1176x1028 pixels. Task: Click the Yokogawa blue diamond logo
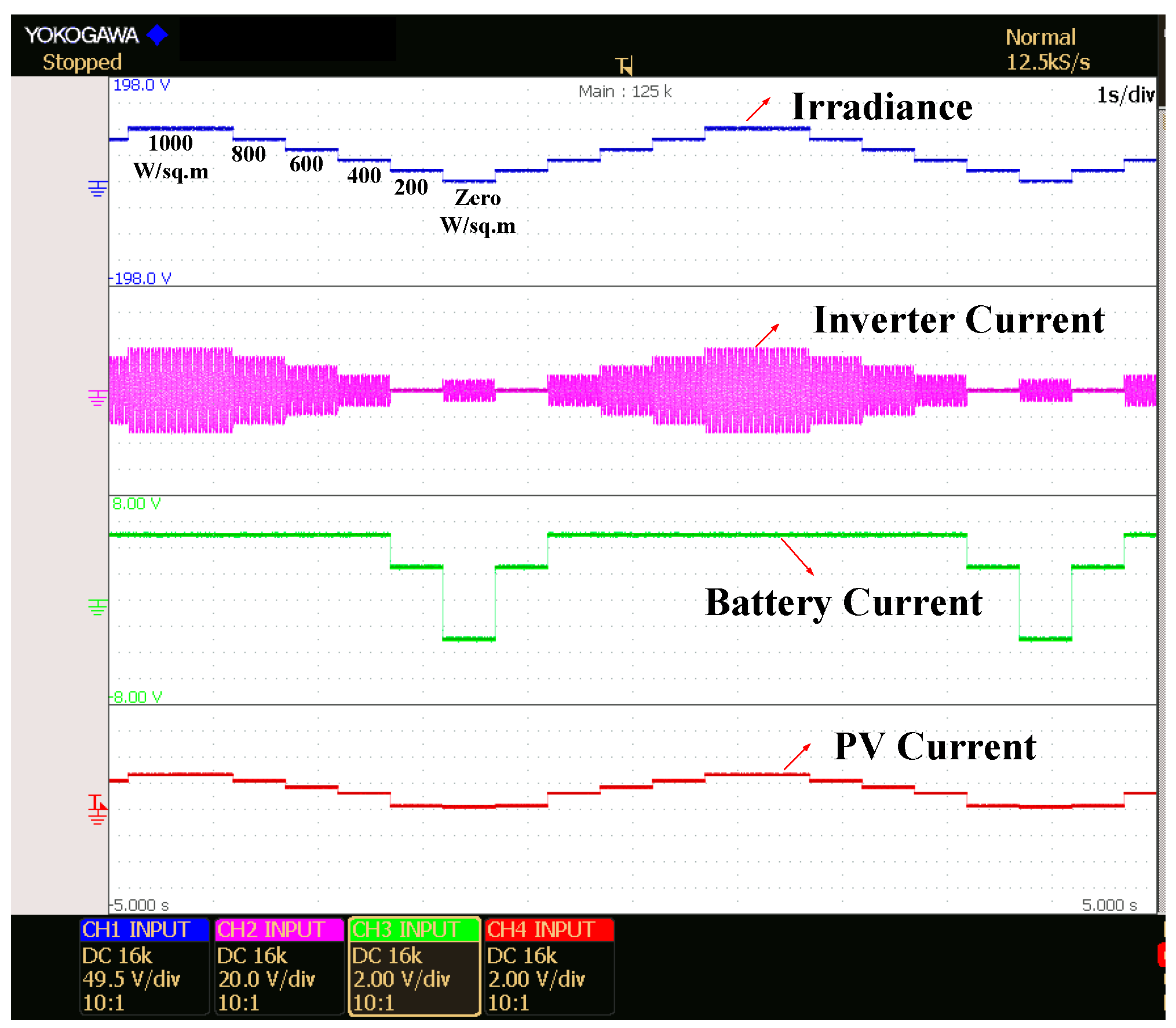pos(157,35)
